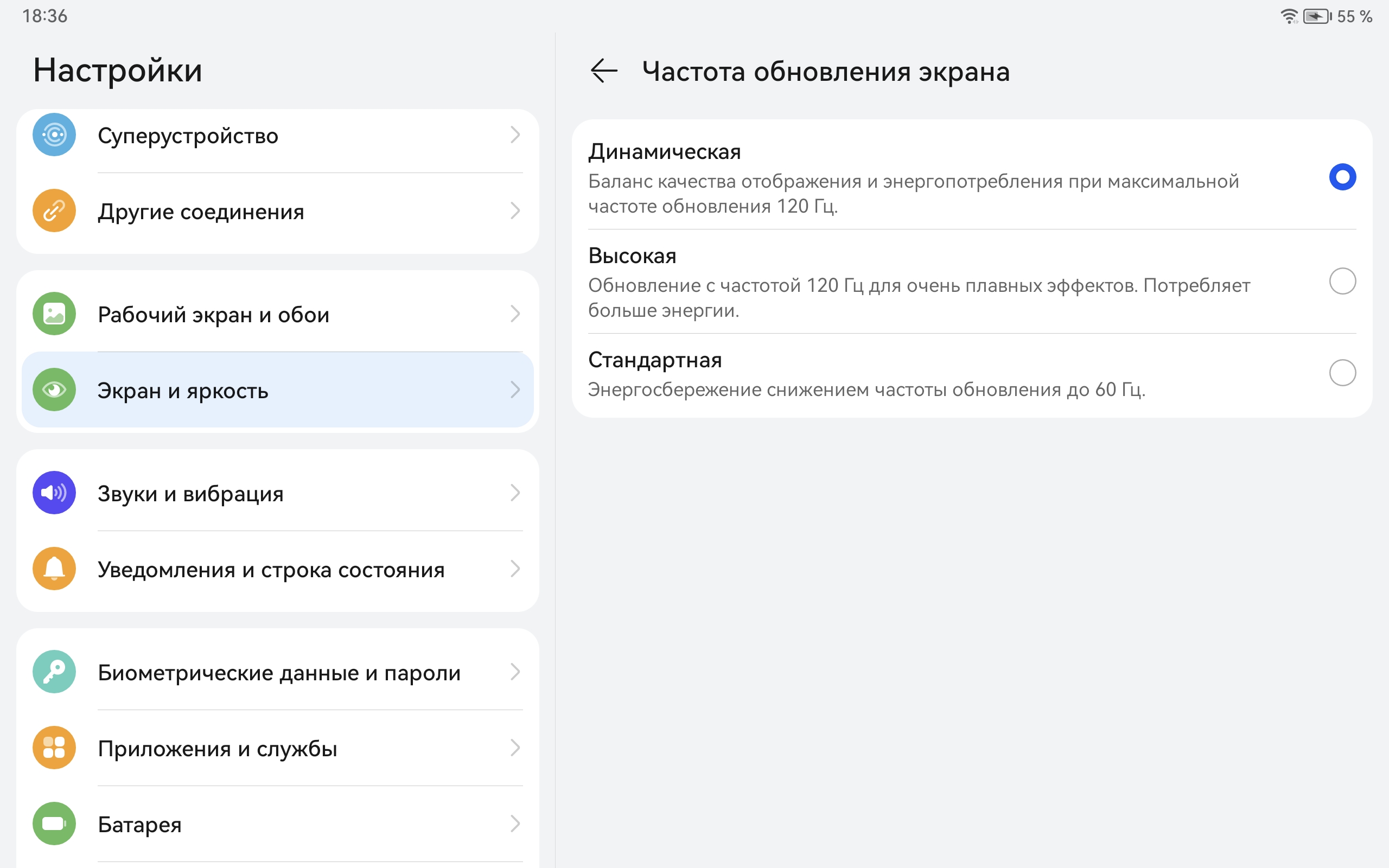
Task: Select the Высокая refresh rate radio button
Action: point(1342,282)
